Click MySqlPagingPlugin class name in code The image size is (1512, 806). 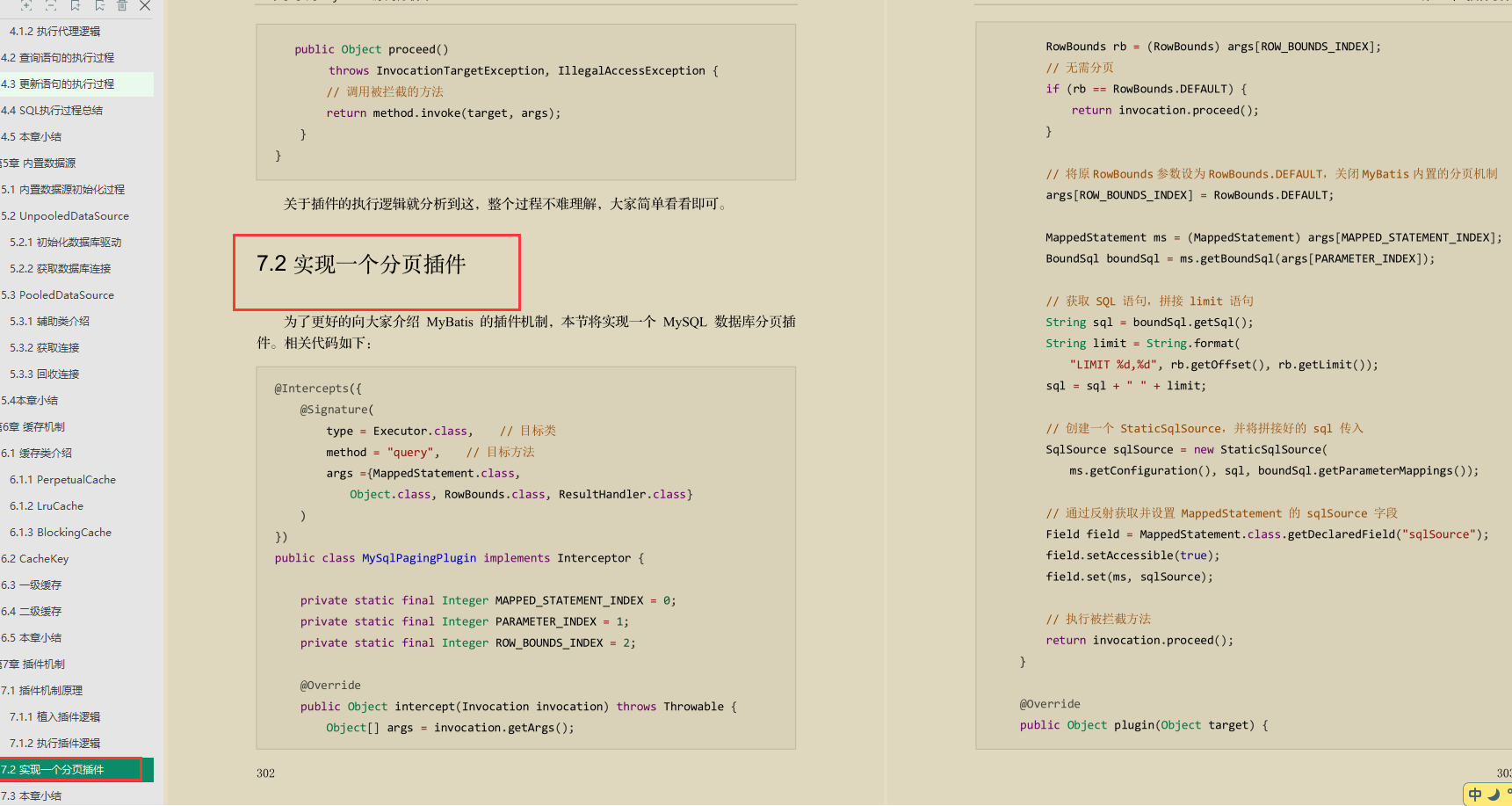point(419,558)
